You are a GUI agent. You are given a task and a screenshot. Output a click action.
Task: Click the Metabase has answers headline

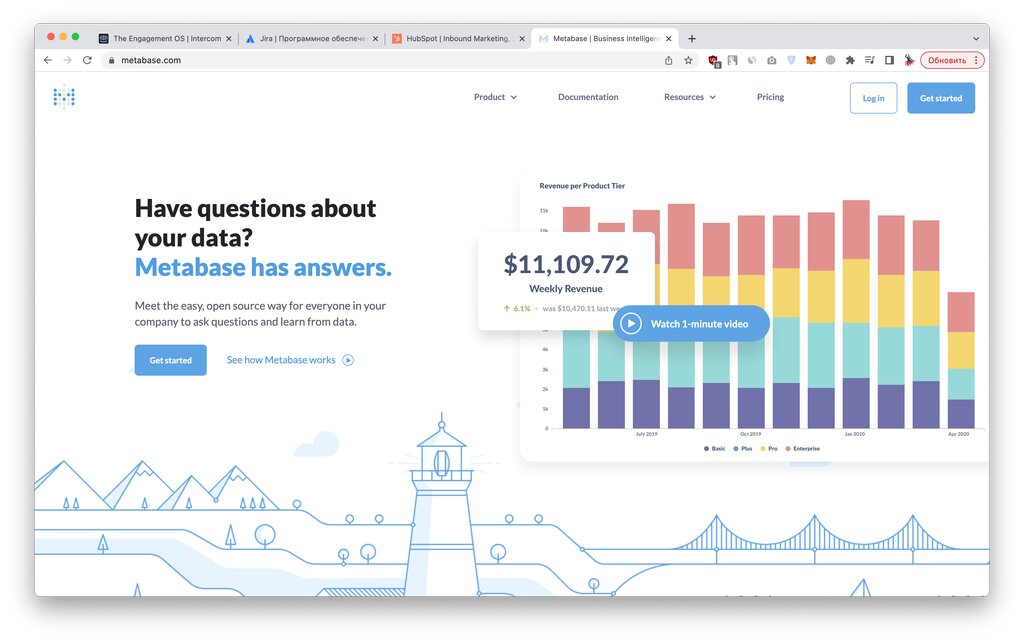(x=263, y=267)
